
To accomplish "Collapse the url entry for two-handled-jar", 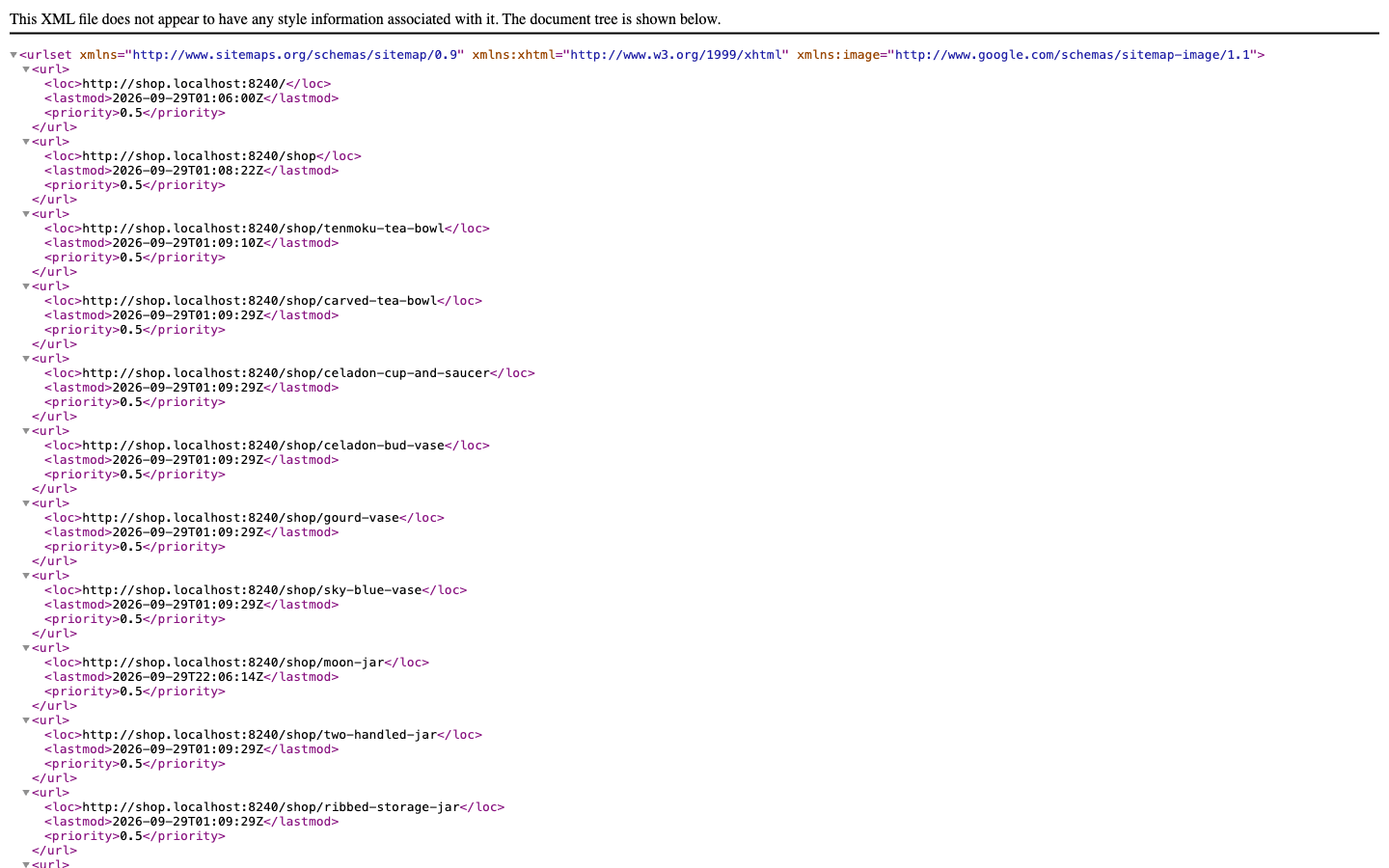I will click(26, 720).
